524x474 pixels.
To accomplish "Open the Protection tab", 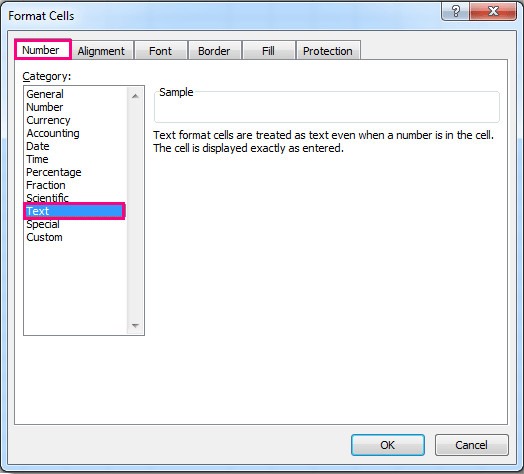I will pos(328,51).
